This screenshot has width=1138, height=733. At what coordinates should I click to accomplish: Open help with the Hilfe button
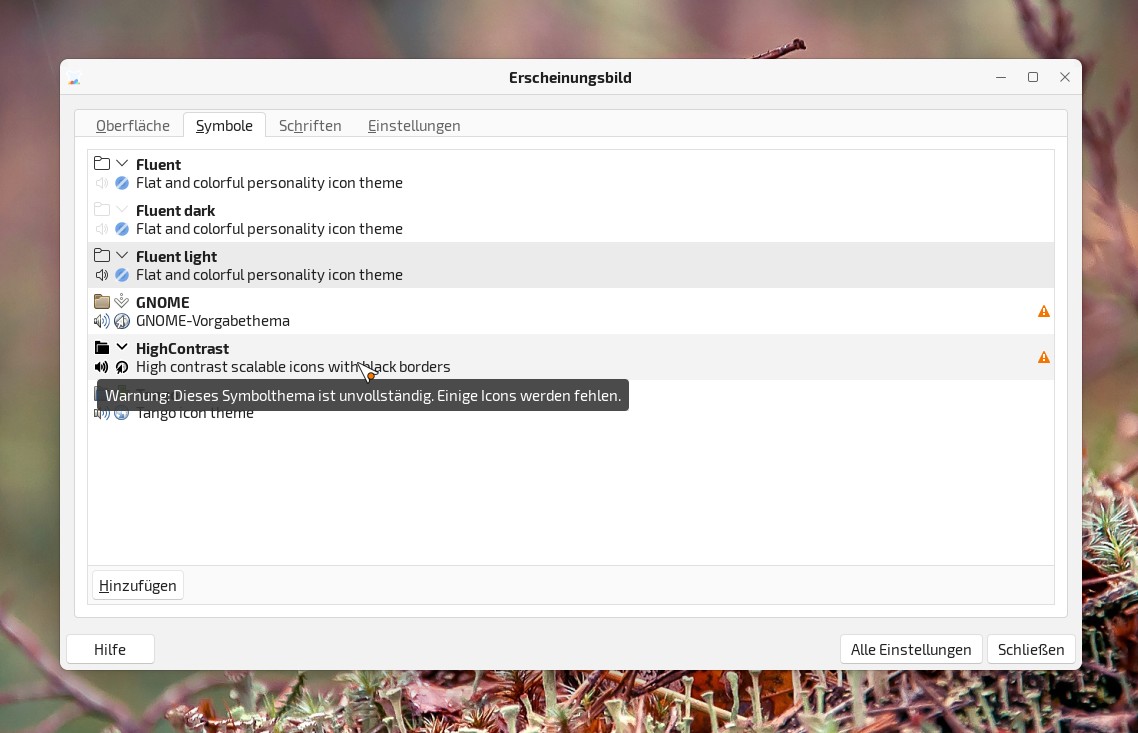coord(110,650)
